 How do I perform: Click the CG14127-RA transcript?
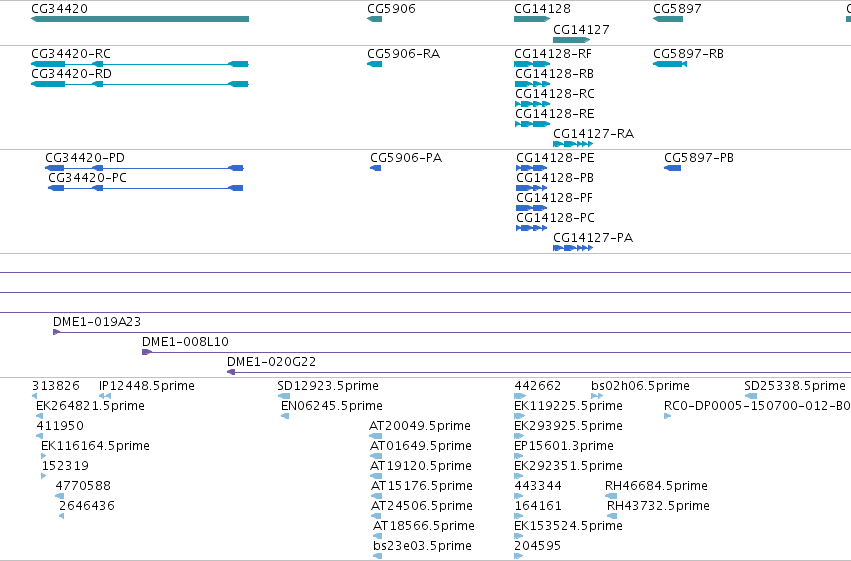coord(573,144)
